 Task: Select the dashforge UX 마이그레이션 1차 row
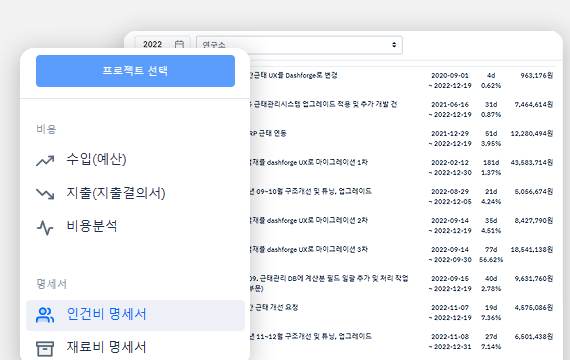click(x=402, y=168)
